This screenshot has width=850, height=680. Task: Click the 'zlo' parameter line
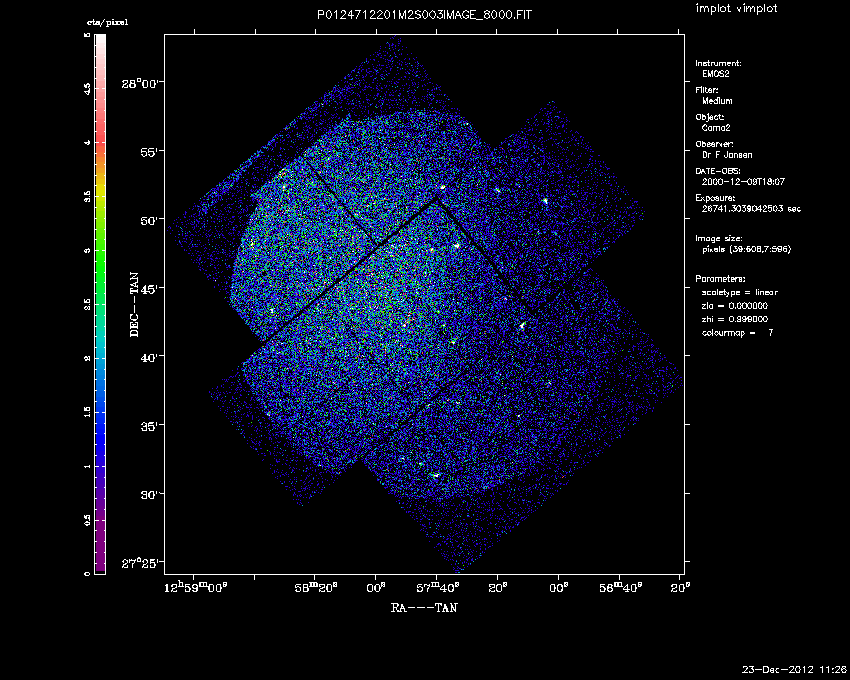(x=735, y=306)
